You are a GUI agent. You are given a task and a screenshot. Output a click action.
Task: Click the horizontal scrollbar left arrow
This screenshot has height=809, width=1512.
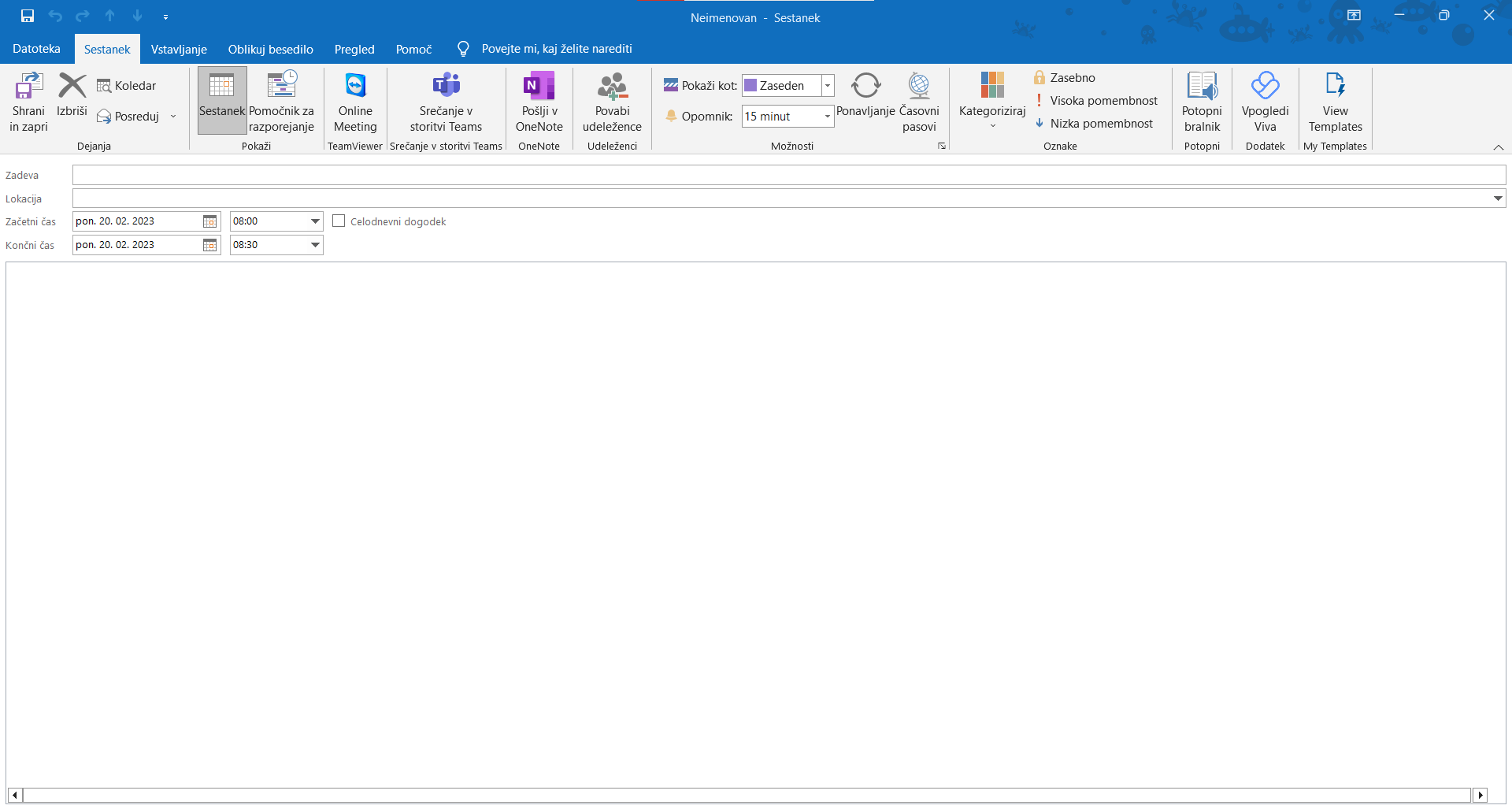[15, 795]
